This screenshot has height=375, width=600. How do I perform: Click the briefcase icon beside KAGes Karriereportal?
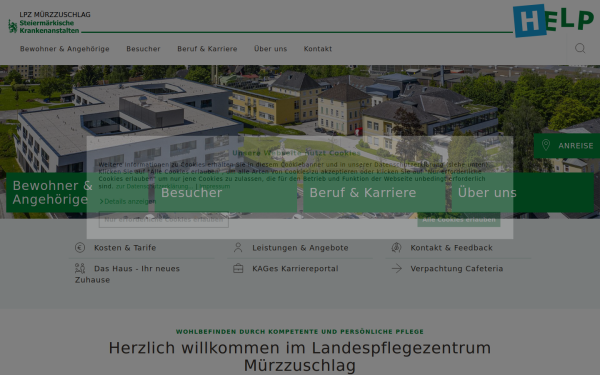[x=238, y=268]
